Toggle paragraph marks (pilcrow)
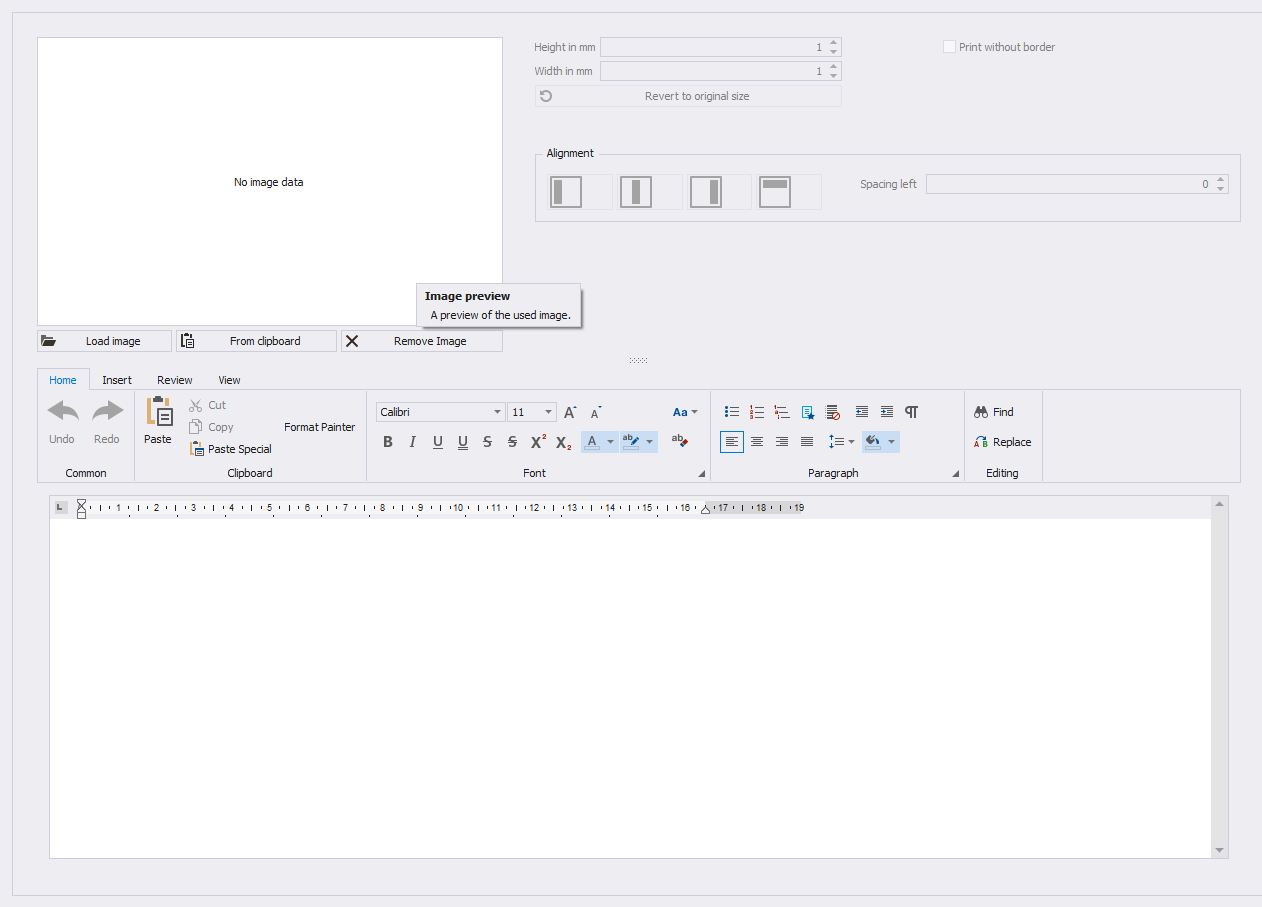Viewport: 1262px width, 907px height. point(912,412)
